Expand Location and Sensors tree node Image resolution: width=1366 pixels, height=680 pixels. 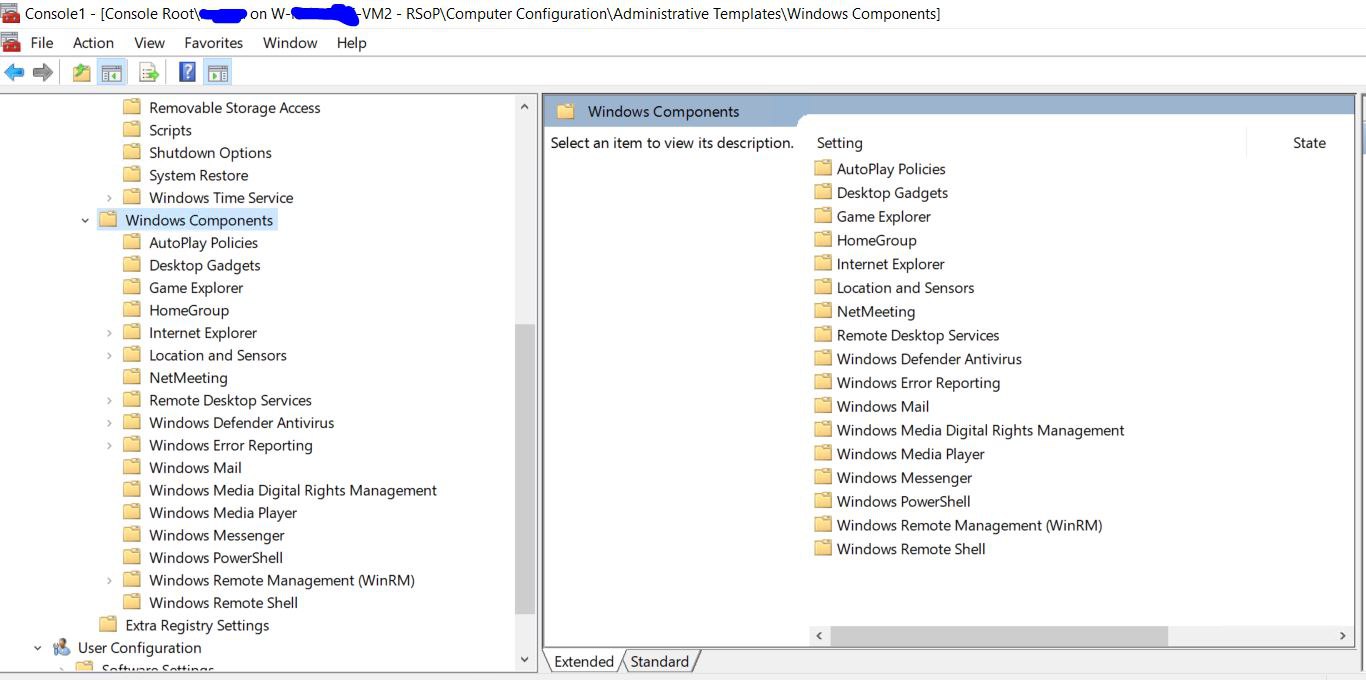109,355
